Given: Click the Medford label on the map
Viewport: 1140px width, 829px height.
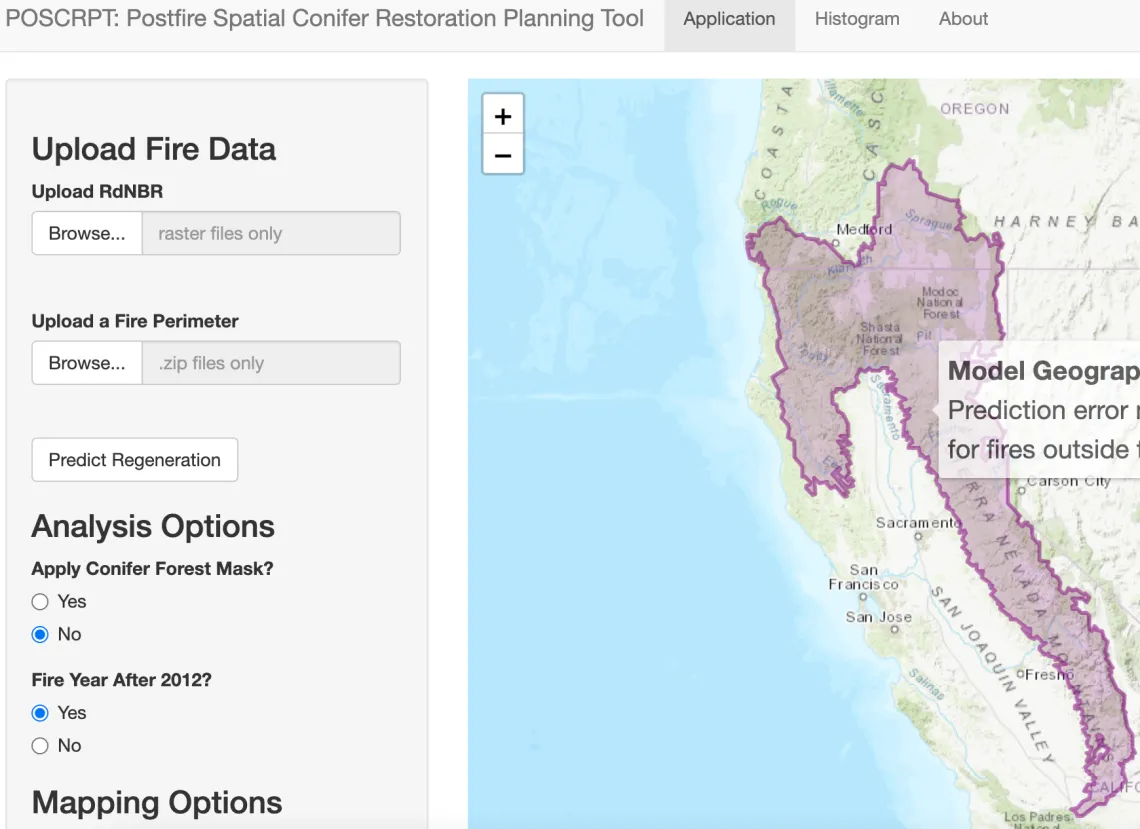Looking at the screenshot, I should click(864, 229).
